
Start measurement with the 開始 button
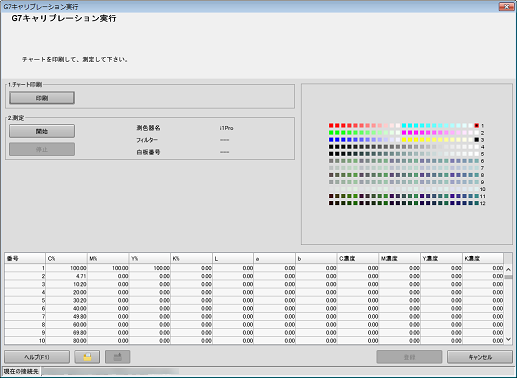42,131
